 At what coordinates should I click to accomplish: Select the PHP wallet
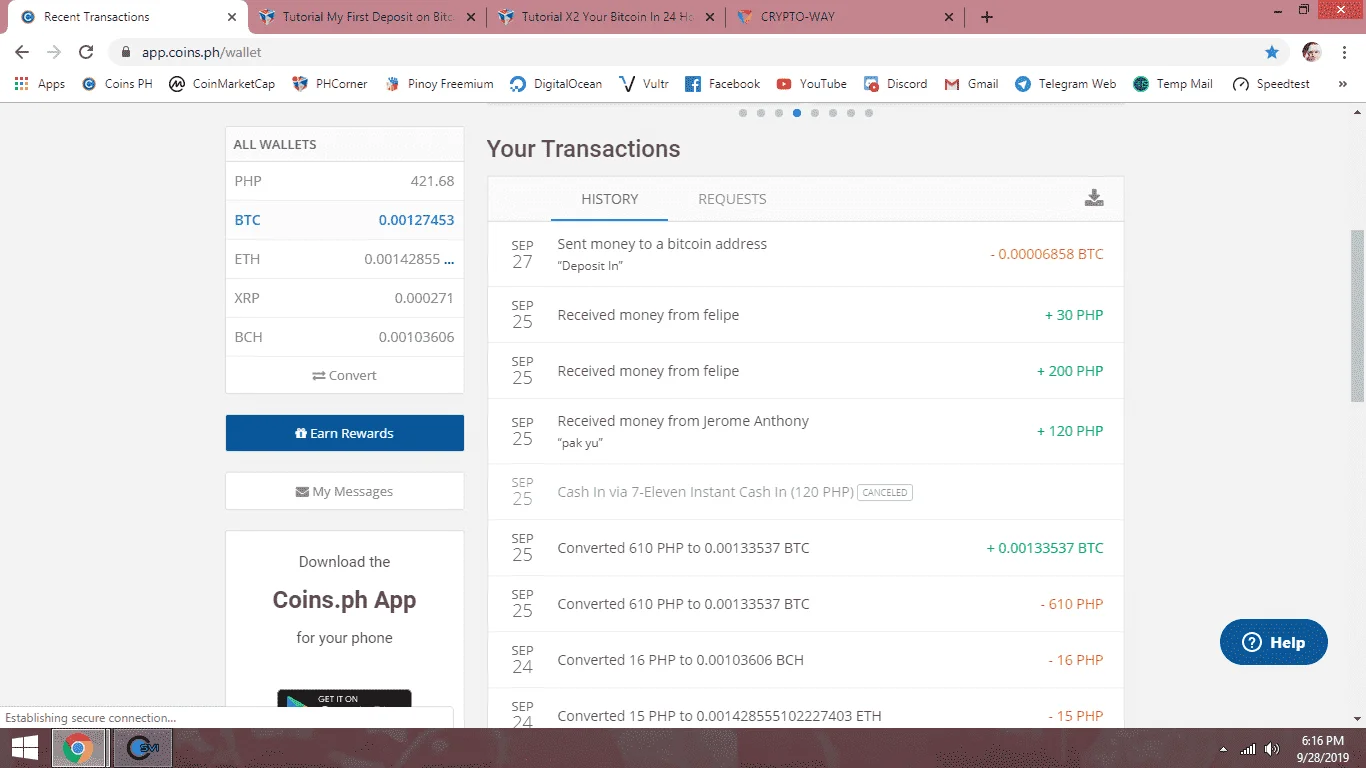[x=345, y=181]
